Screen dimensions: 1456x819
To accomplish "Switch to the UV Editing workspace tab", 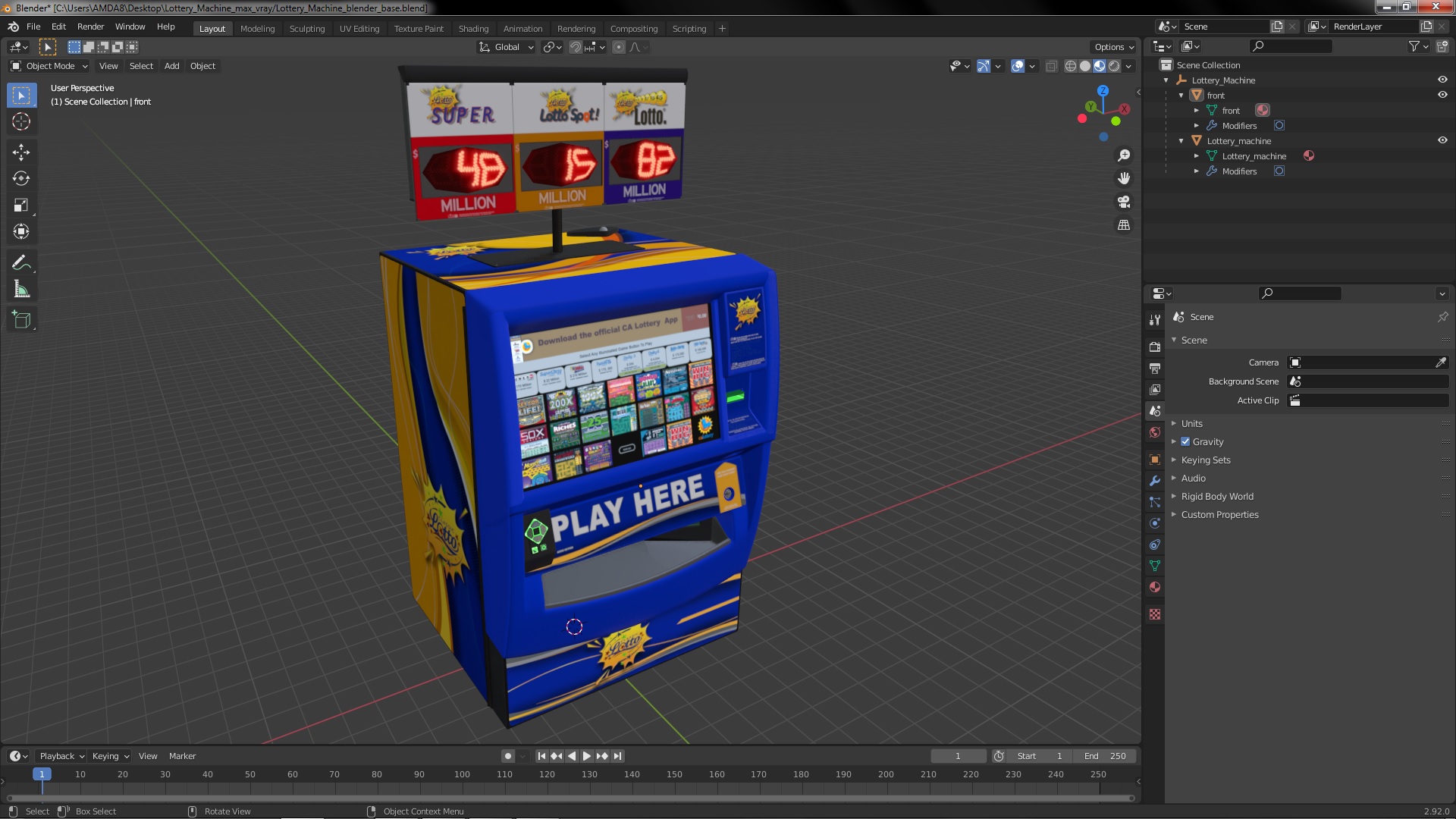I will tap(359, 29).
